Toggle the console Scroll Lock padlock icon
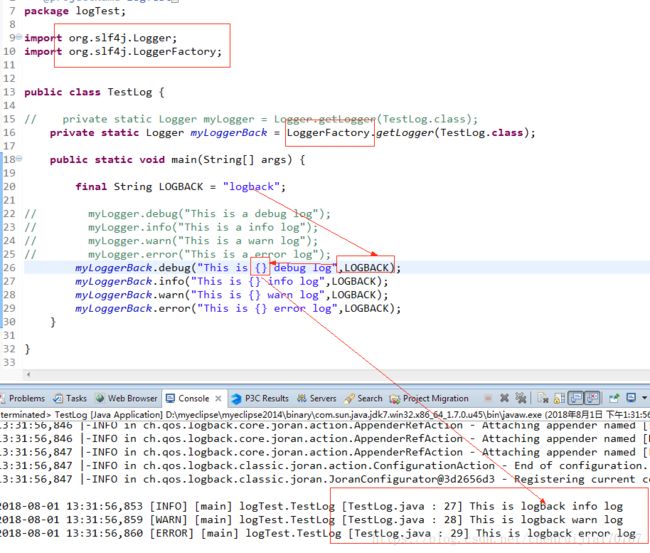Image resolution: width=650 pixels, height=553 pixels. coord(559,398)
